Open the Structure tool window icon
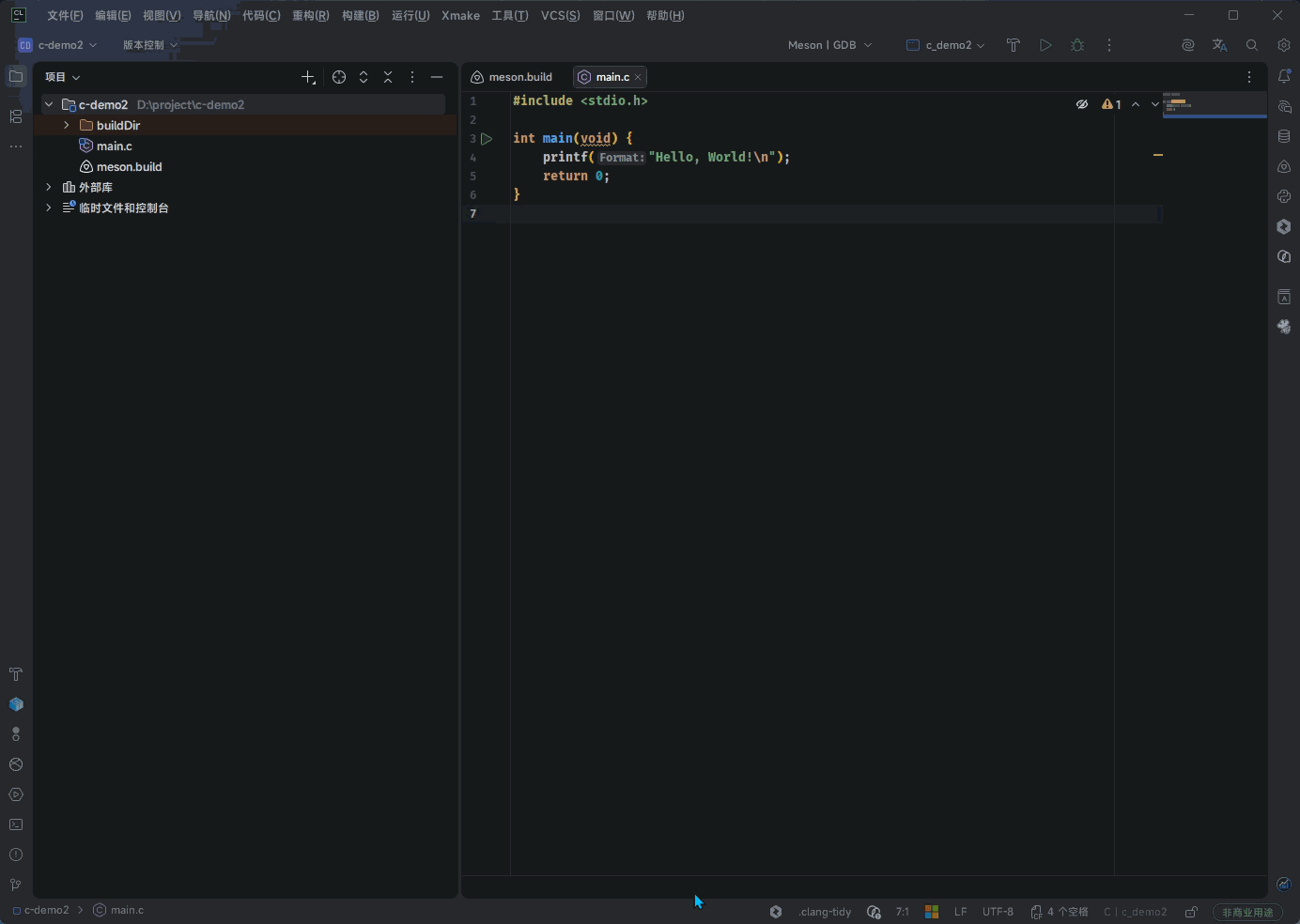 [16, 116]
